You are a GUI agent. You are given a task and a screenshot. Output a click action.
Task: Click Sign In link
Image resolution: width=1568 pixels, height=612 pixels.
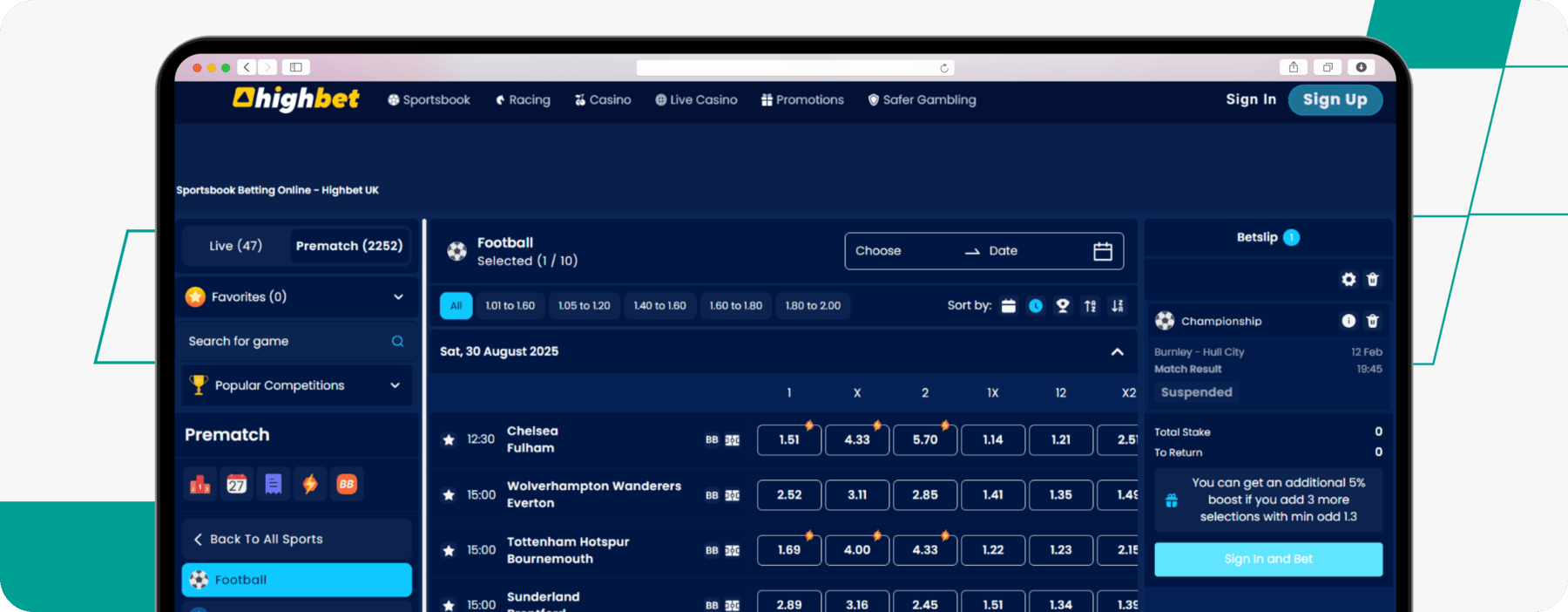pyautogui.click(x=1251, y=99)
